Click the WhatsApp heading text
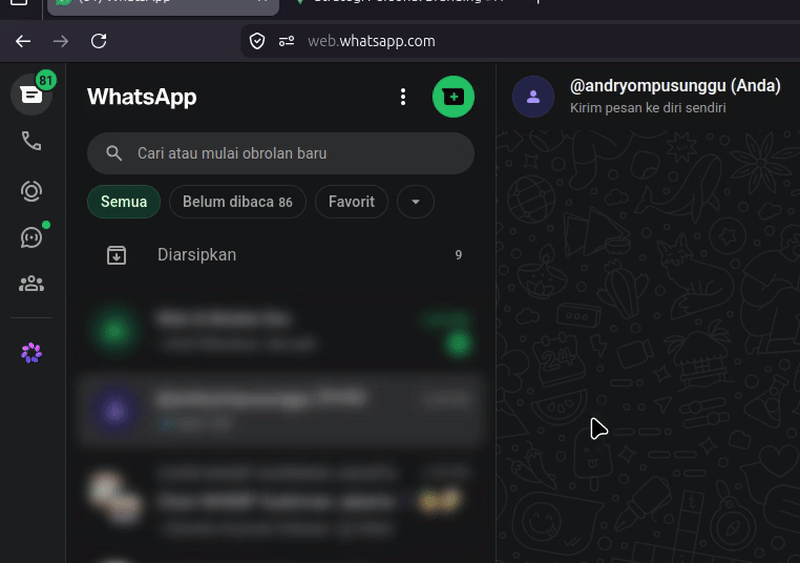Image resolution: width=800 pixels, height=563 pixels. (x=142, y=96)
